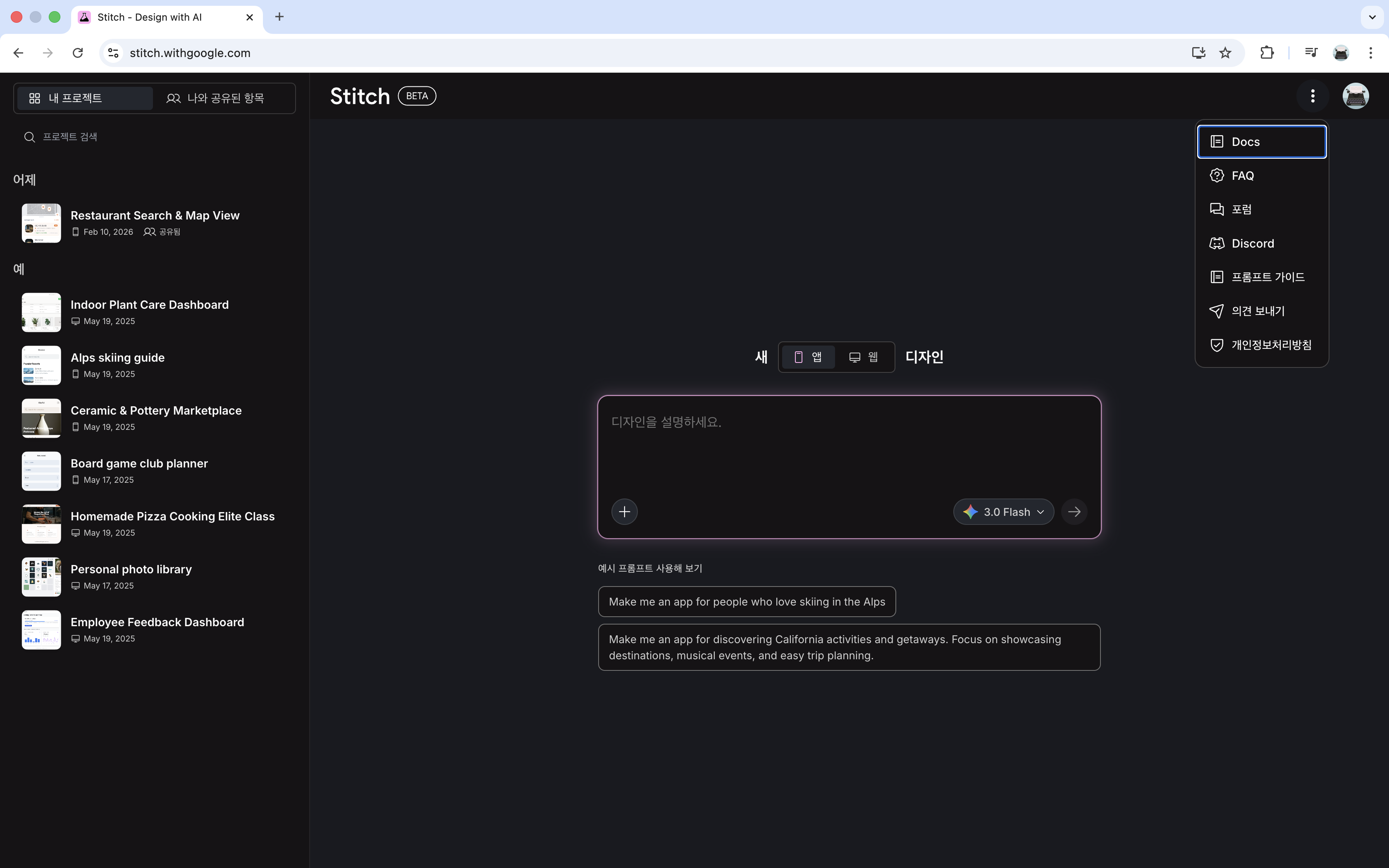Click the BETA badge next to Stitch
The image size is (1389, 868).
[x=417, y=96]
